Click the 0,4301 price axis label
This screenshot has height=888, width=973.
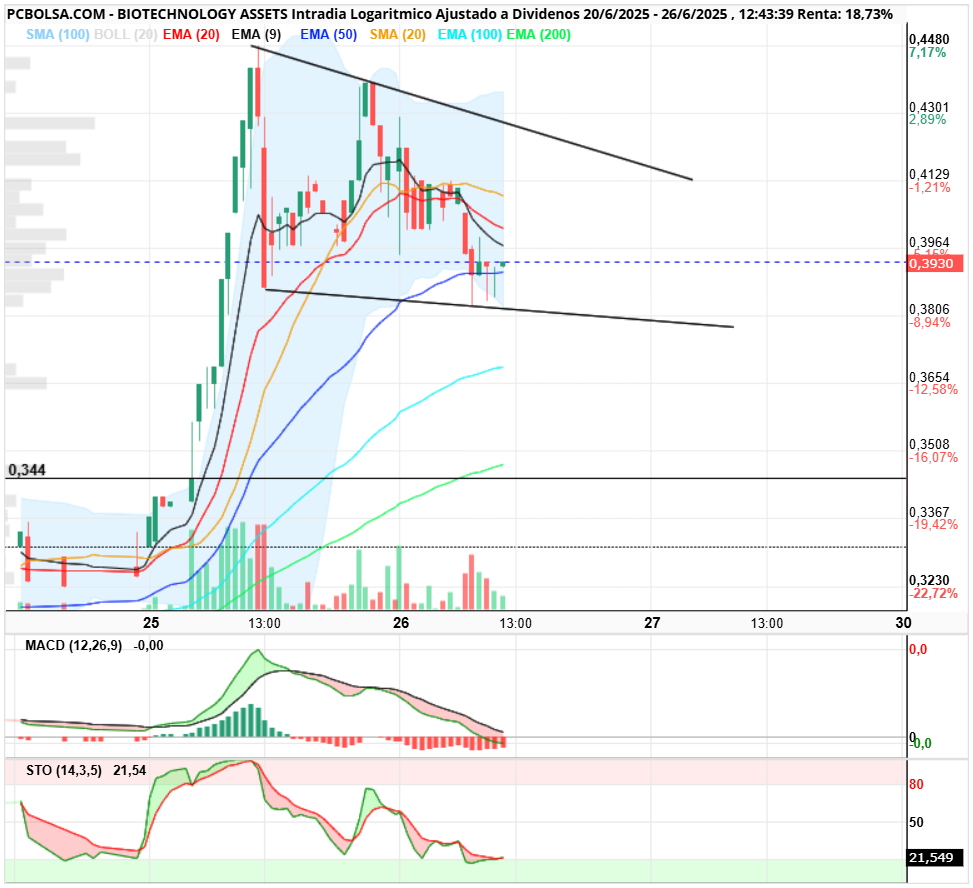929,107
